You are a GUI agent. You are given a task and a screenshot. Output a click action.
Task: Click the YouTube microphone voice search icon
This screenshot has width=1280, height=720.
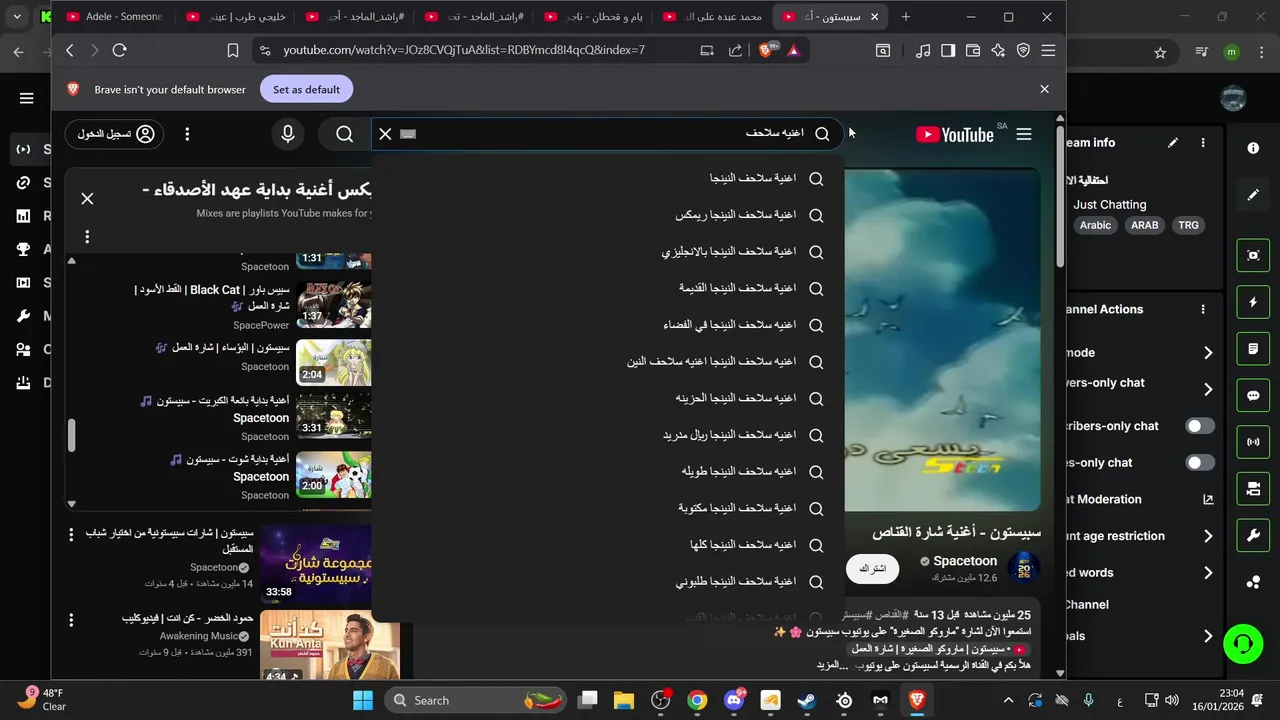pyautogui.click(x=288, y=134)
